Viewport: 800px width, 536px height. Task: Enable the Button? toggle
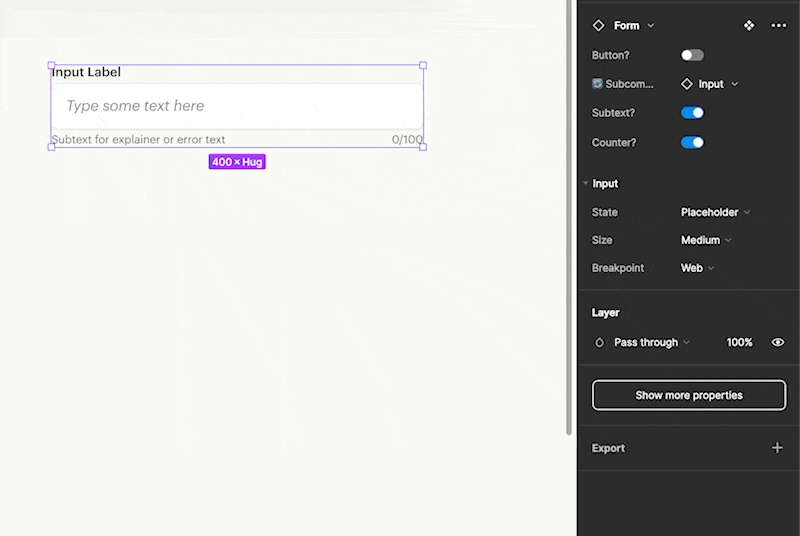692,55
